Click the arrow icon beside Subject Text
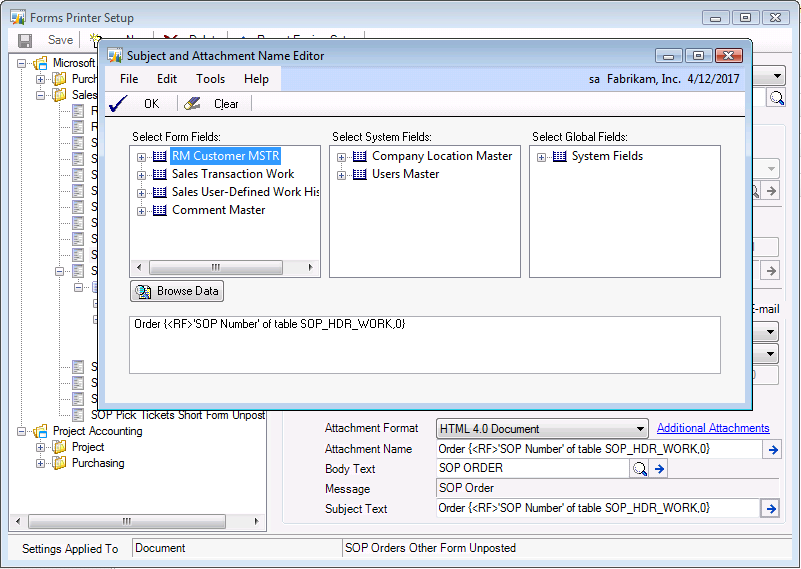This screenshot has width=801, height=569. point(770,509)
